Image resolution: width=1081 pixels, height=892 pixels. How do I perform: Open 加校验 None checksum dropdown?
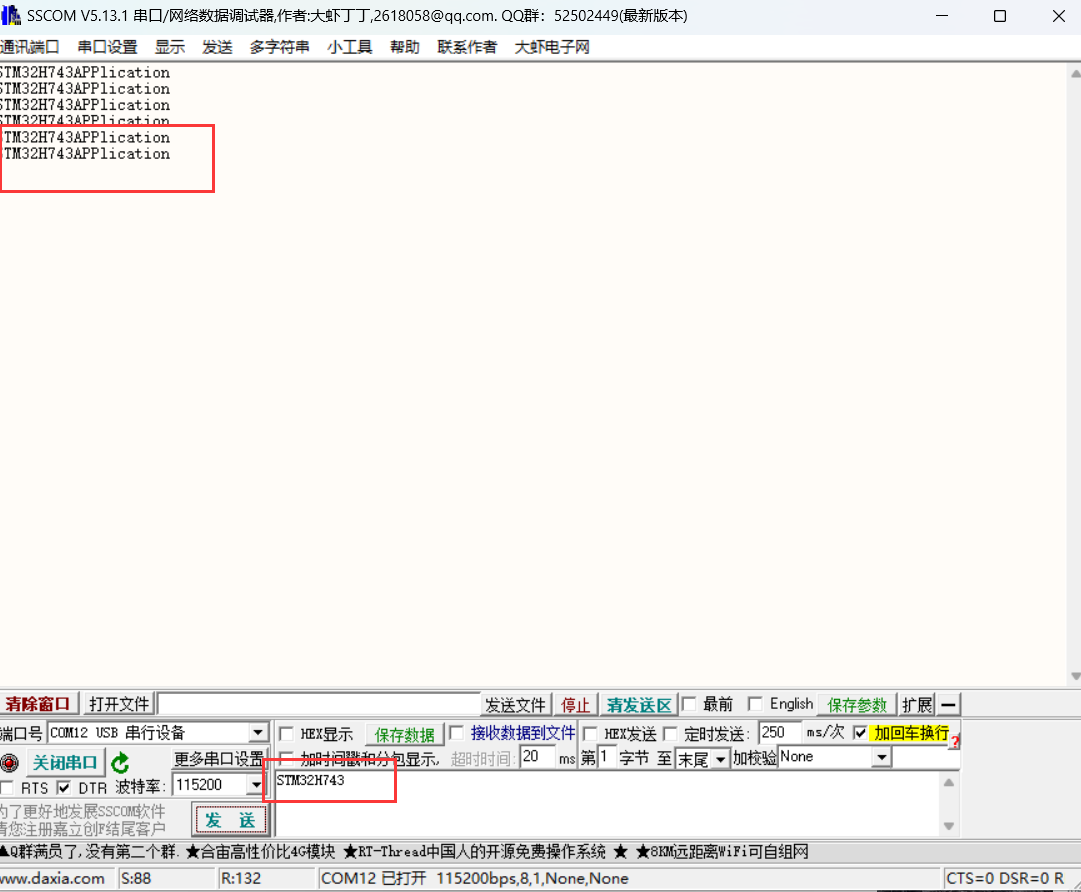[x=882, y=757]
